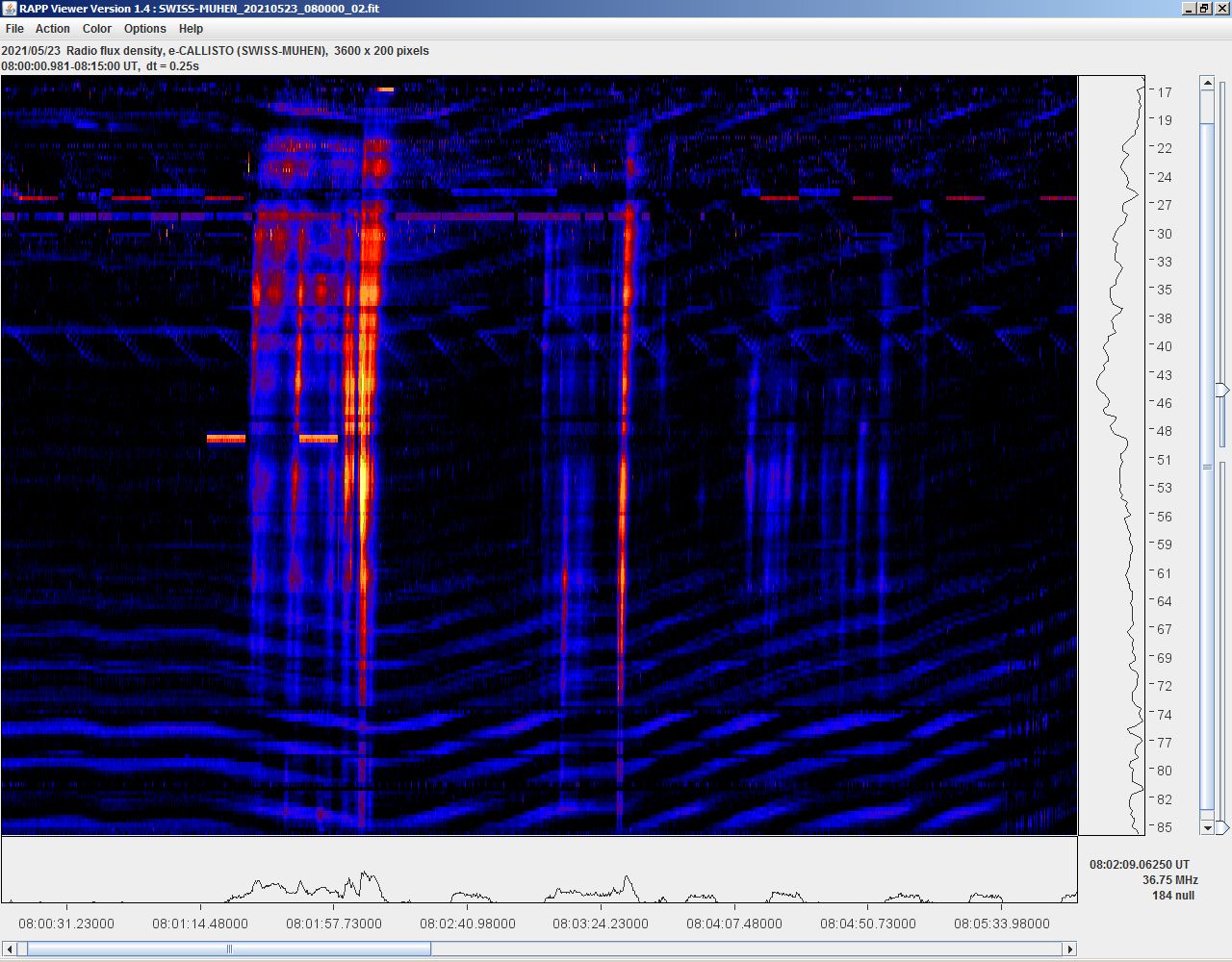Click time label 08:04:50.73000
This screenshot has width=1232, height=962.
coord(868,924)
